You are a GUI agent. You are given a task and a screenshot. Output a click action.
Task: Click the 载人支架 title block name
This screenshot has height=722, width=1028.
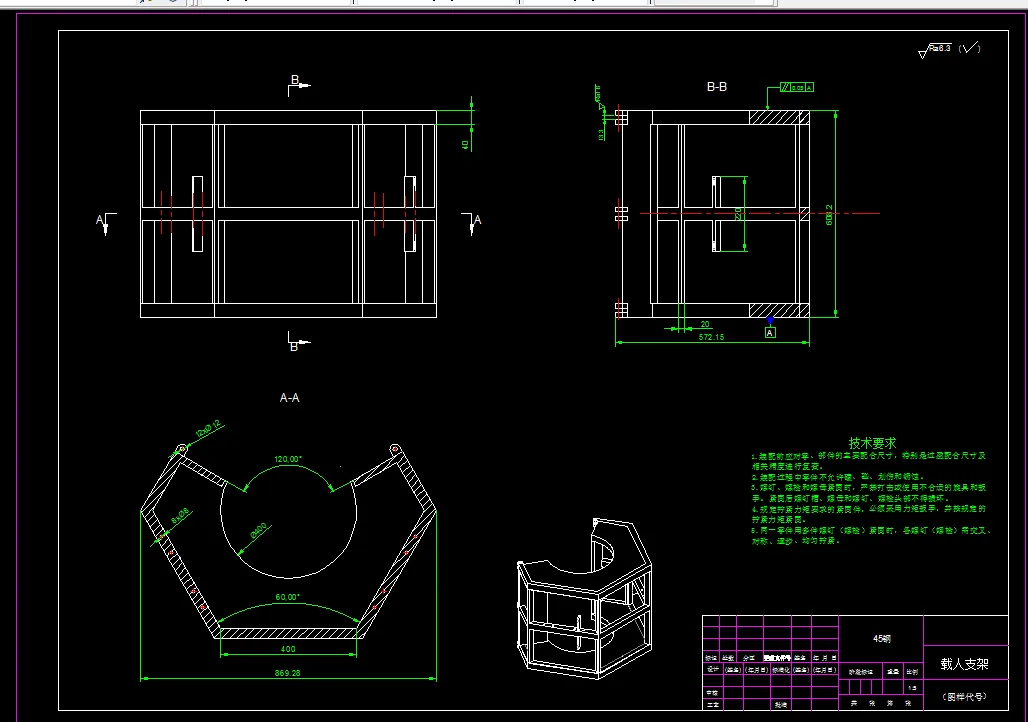click(x=964, y=664)
